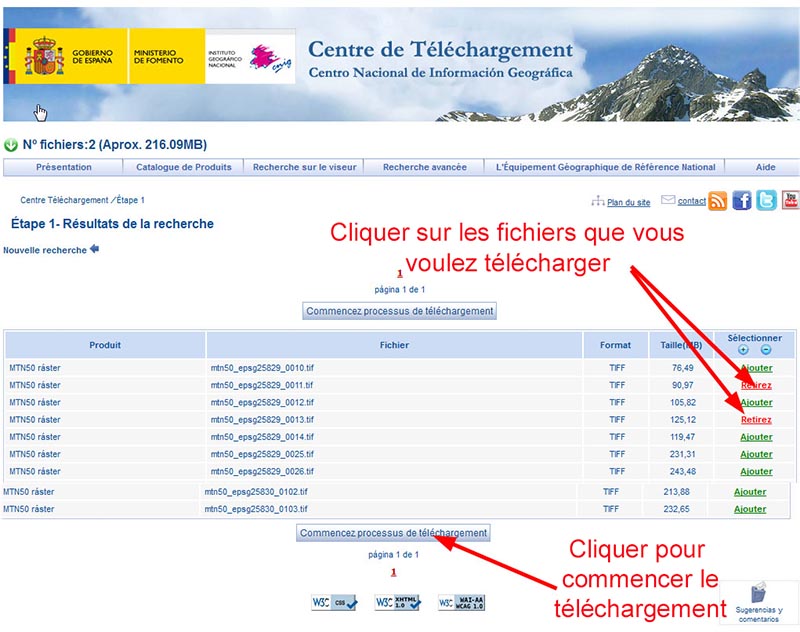Go to Recherche avancée menu item
Viewport: 800px width, 632px height.
pos(424,167)
